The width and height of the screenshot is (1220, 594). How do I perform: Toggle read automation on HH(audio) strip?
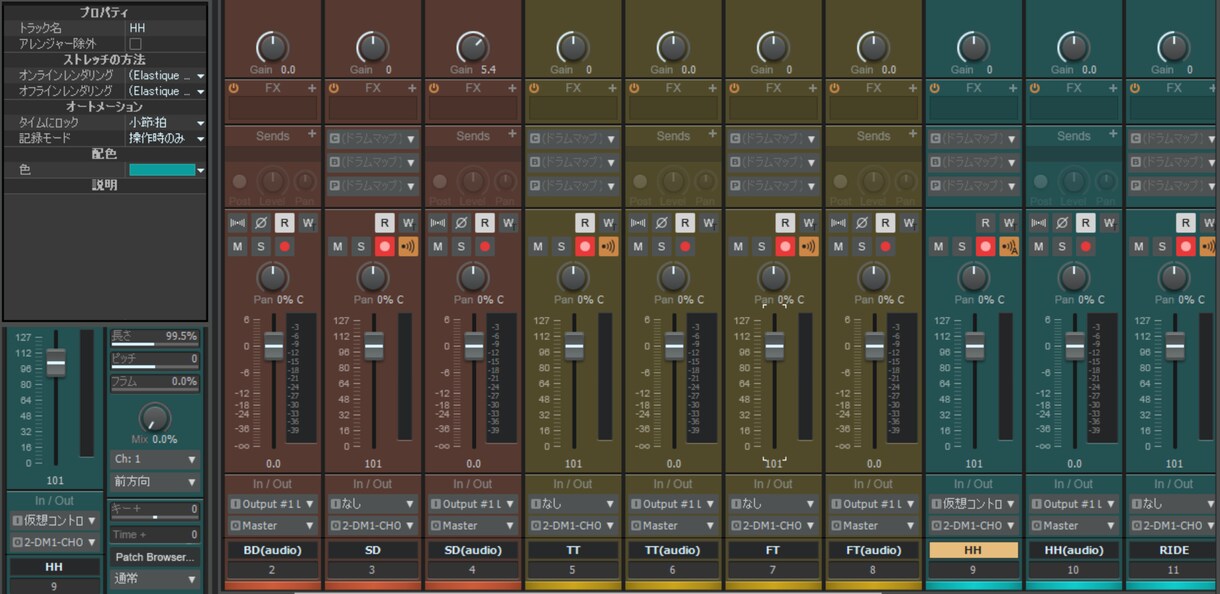click(1085, 223)
